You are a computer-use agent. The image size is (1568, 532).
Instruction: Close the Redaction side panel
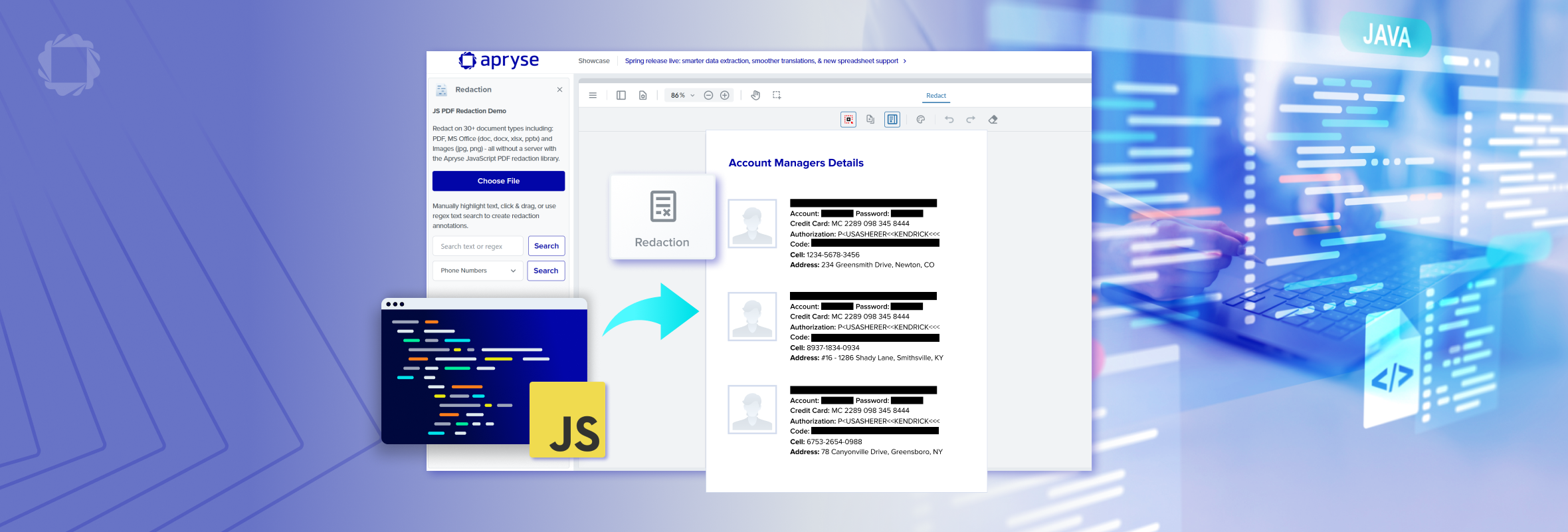559,90
